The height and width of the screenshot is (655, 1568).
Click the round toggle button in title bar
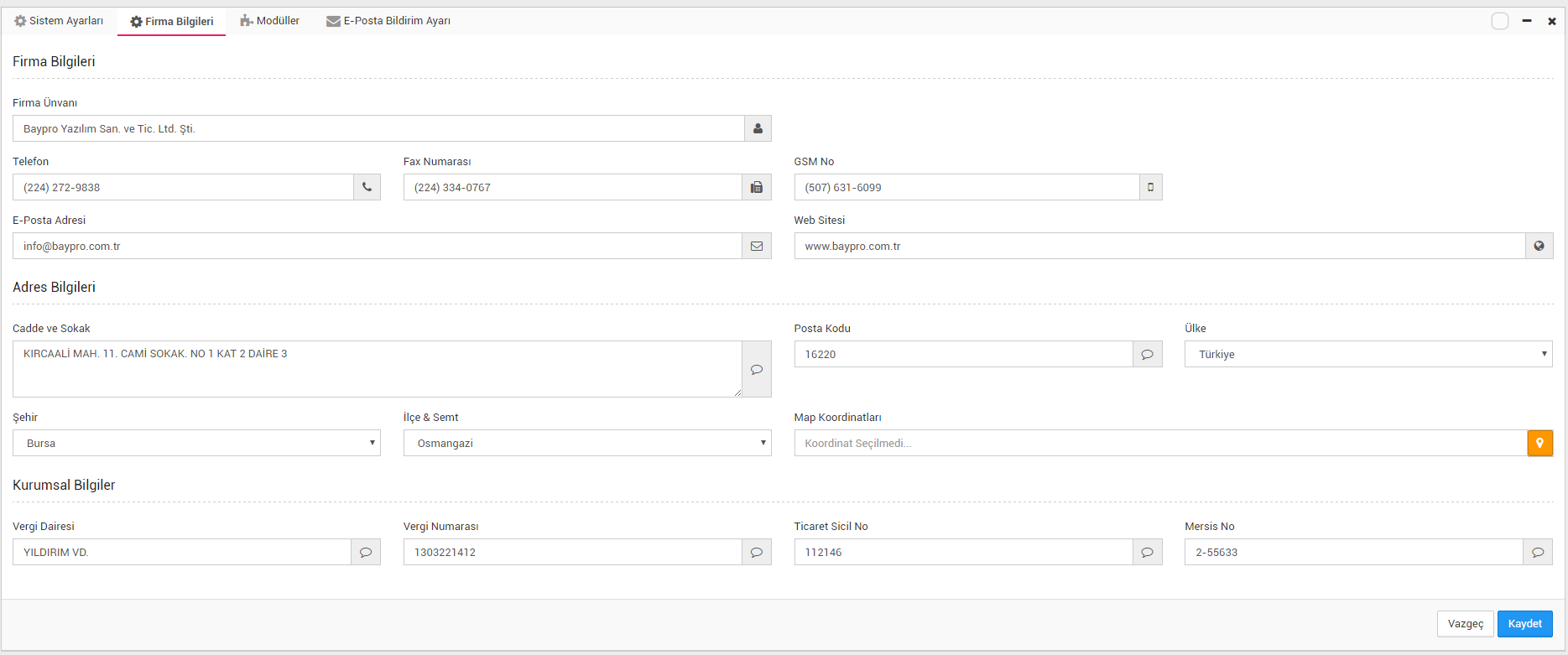tap(1500, 21)
